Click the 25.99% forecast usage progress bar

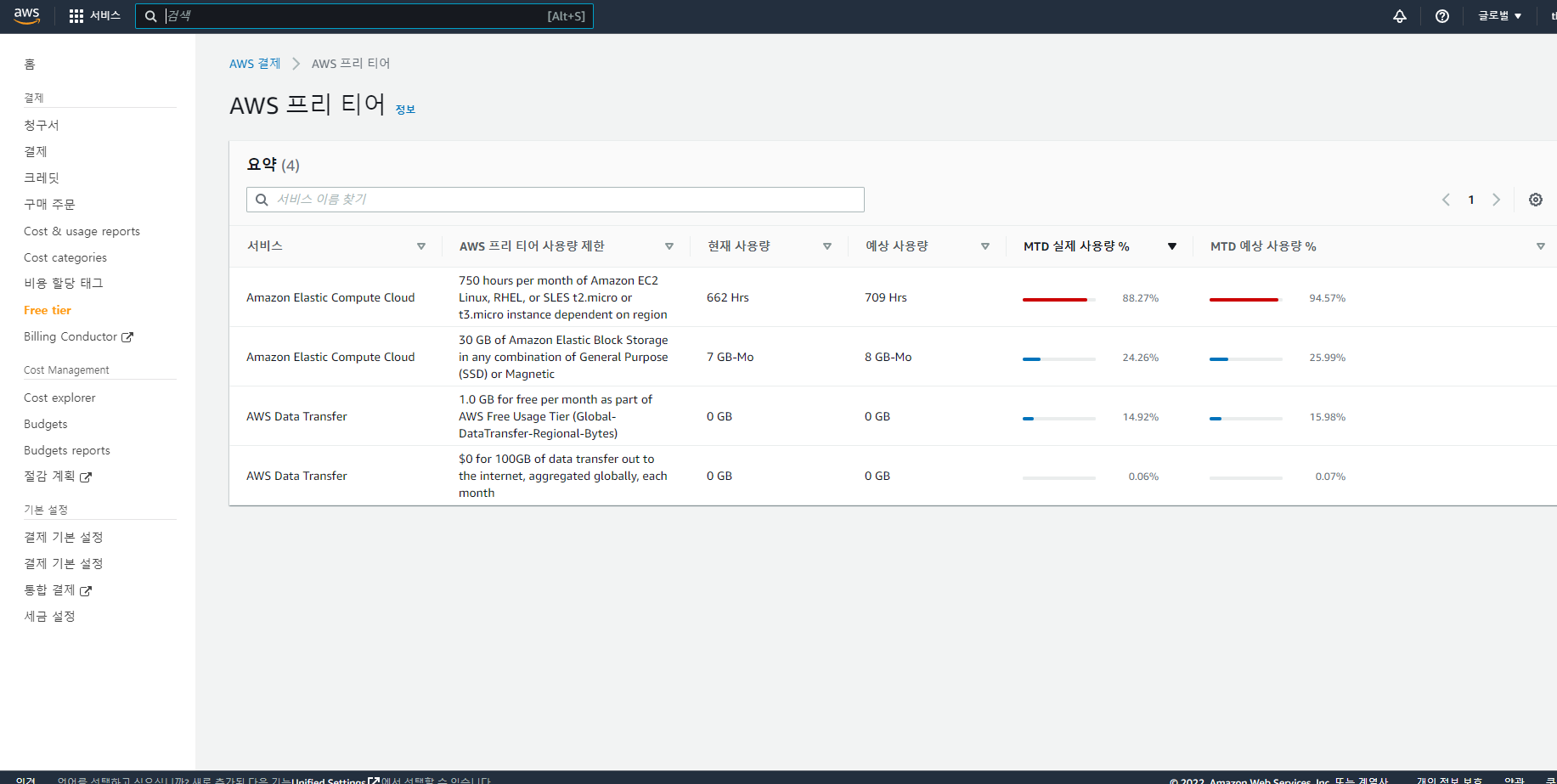pyautogui.click(x=1246, y=359)
